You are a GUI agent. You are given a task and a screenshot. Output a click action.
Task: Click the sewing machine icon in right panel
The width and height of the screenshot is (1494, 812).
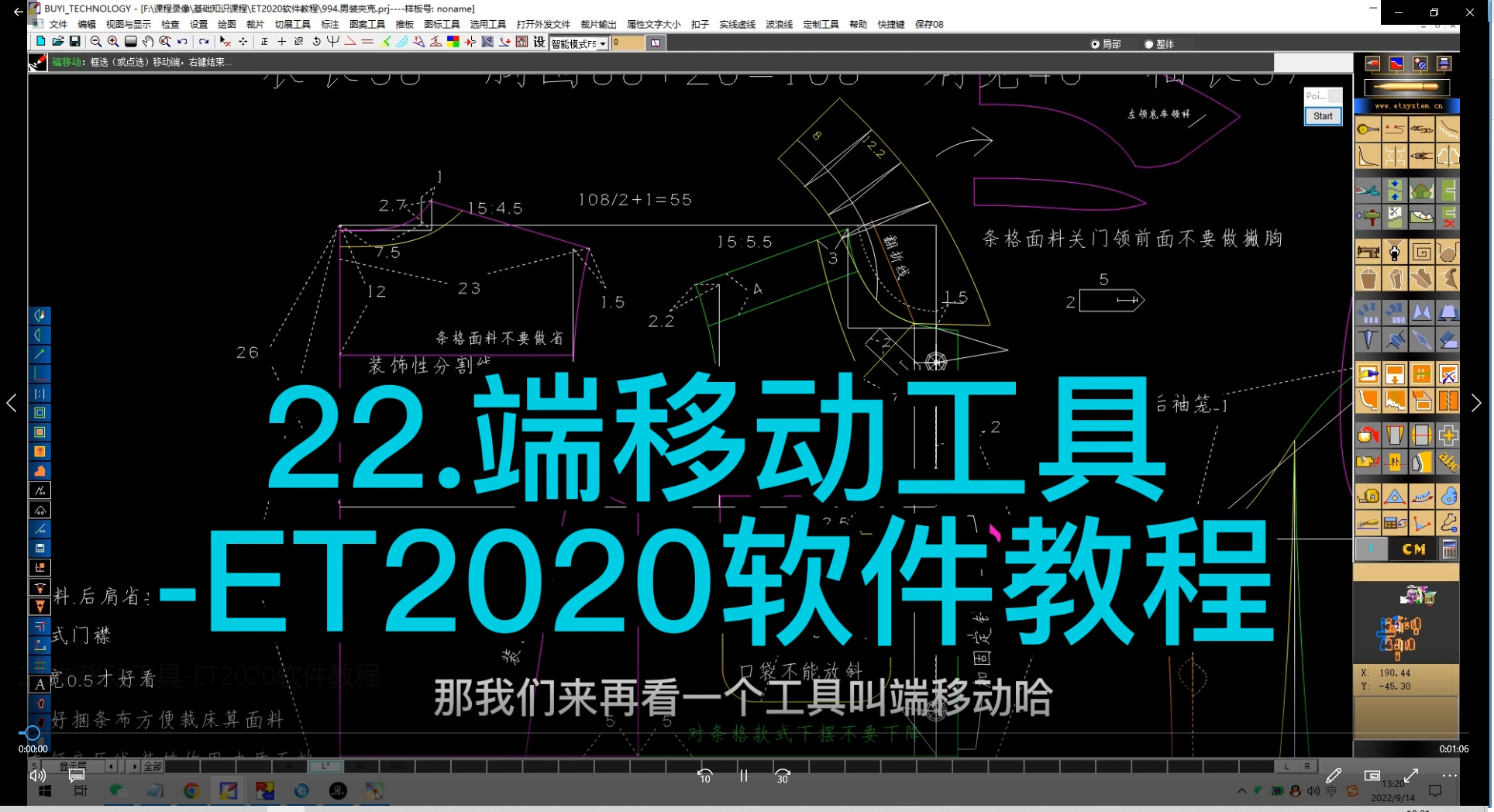click(1368, 251)
